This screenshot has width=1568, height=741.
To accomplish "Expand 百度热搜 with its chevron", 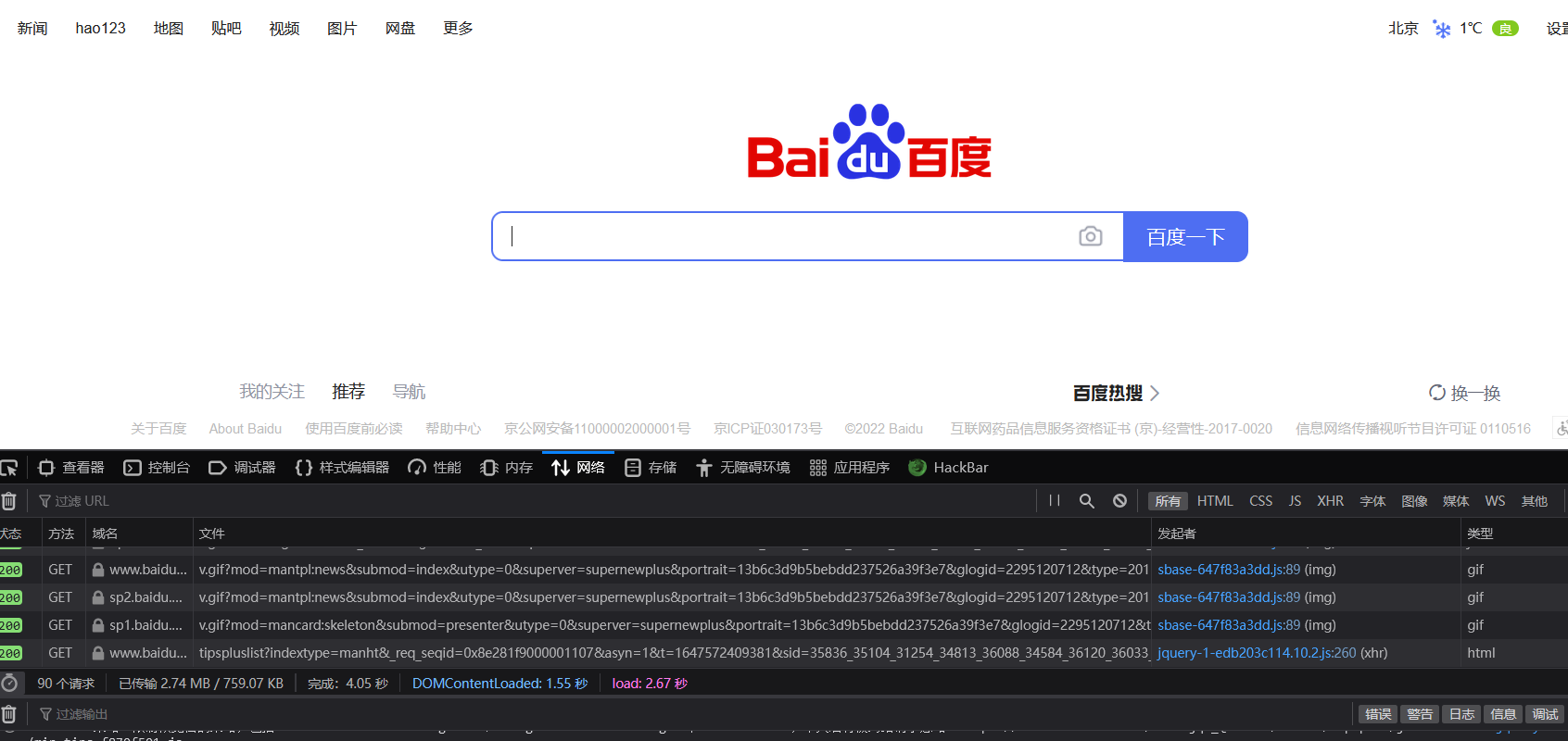I will (1155, 393).
